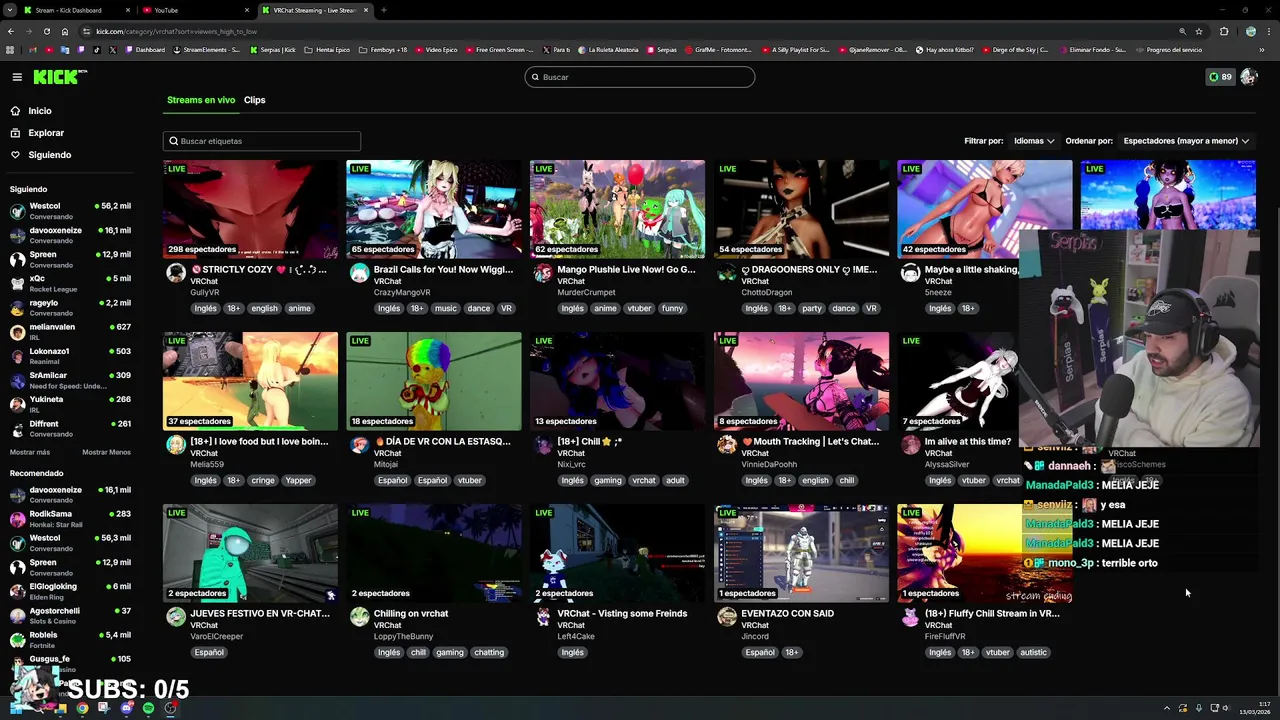Open Brazil Calls for You stream thumbnail
The height and width of the screenshot is (720, 1280).
coord(434,209)
